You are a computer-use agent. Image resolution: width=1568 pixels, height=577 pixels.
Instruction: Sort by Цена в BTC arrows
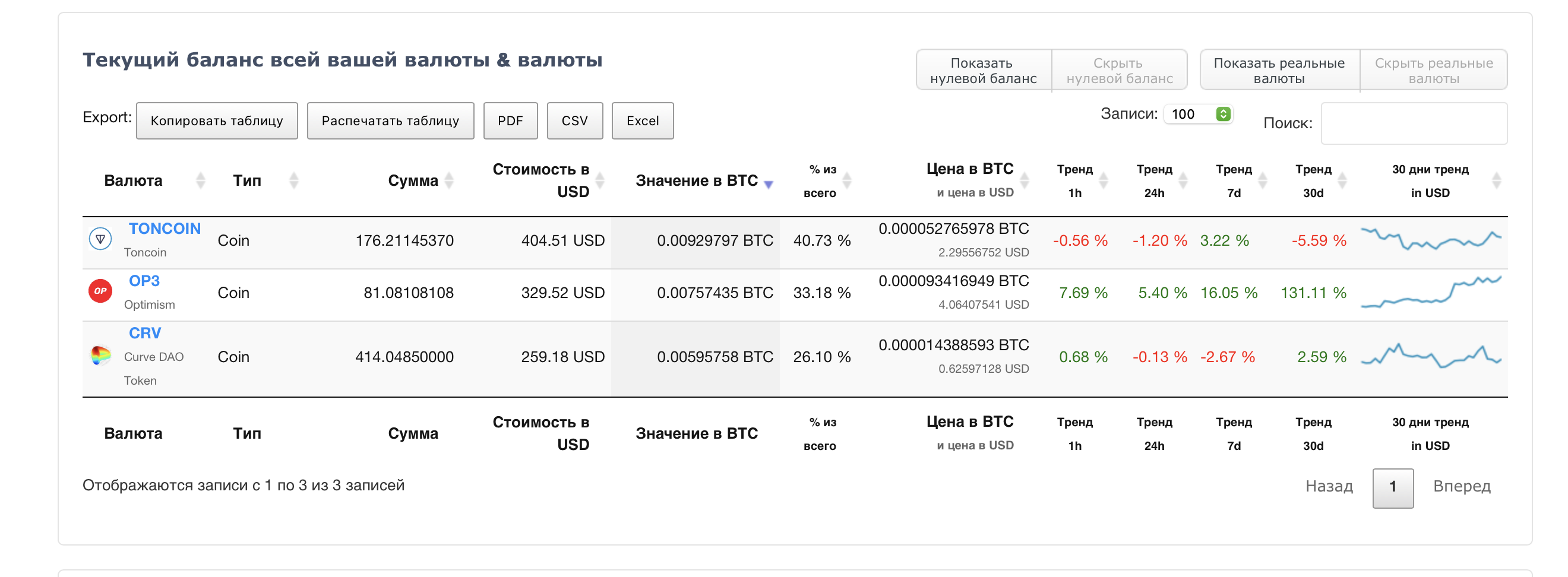point(1025,180)
